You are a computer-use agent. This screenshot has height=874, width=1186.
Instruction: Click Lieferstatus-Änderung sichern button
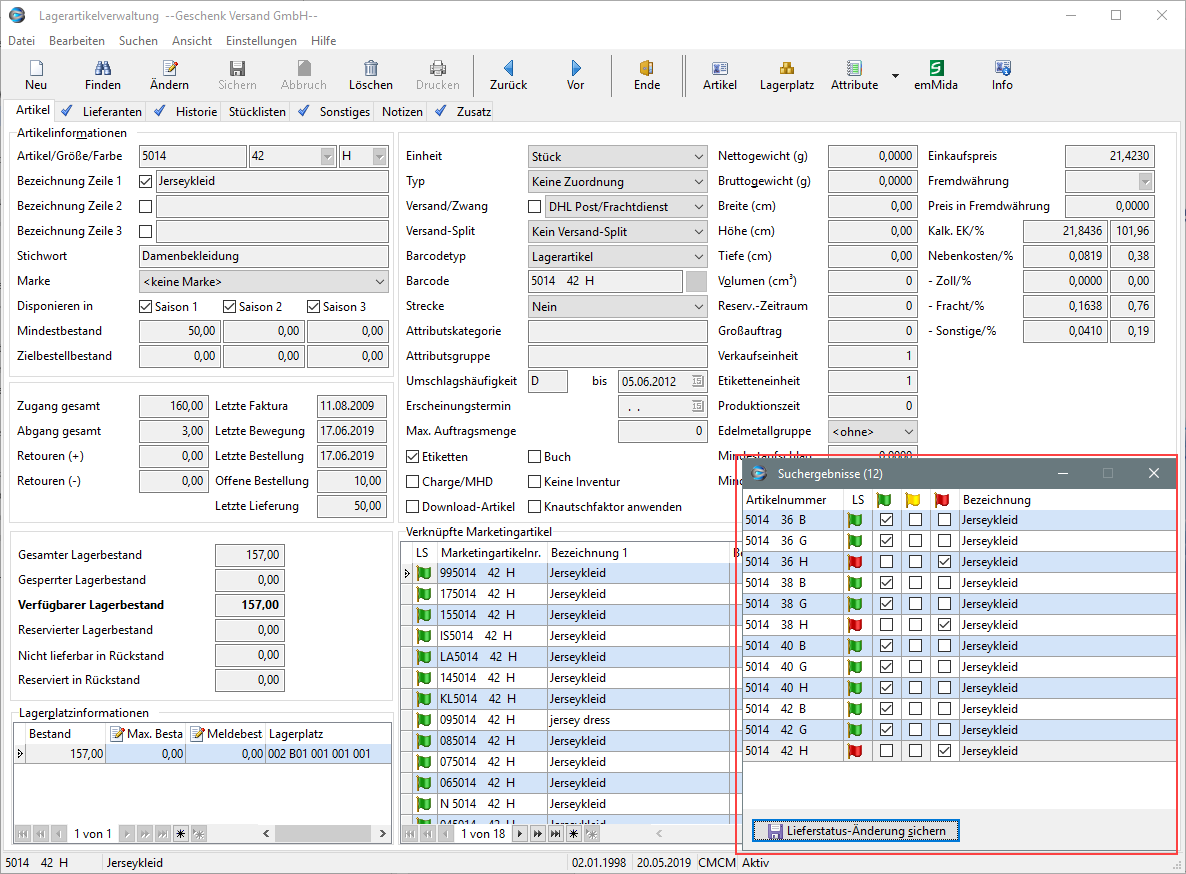[856, 831]
